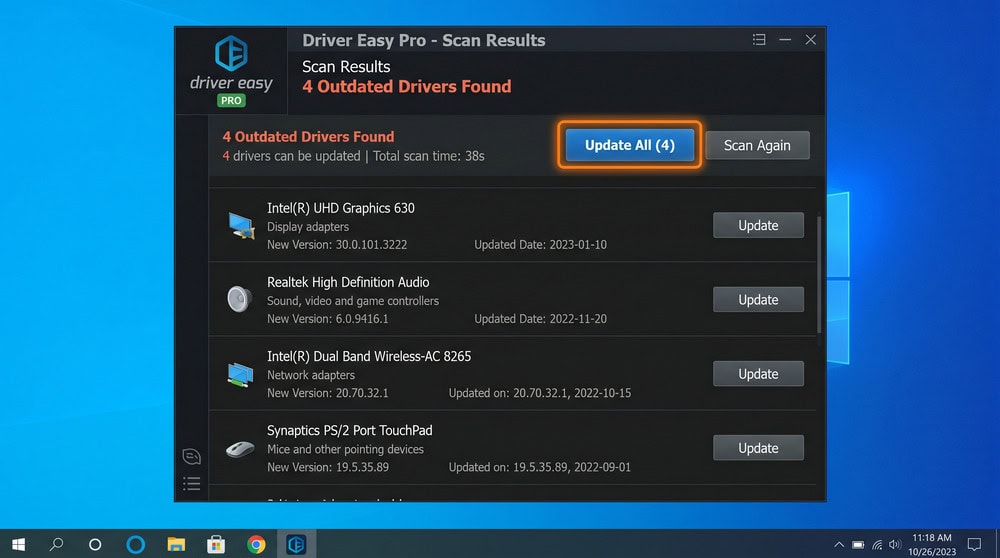Click the Sound, video and game controllers label
Screen dimensions: 1000x558
click(x=353, y=300)
